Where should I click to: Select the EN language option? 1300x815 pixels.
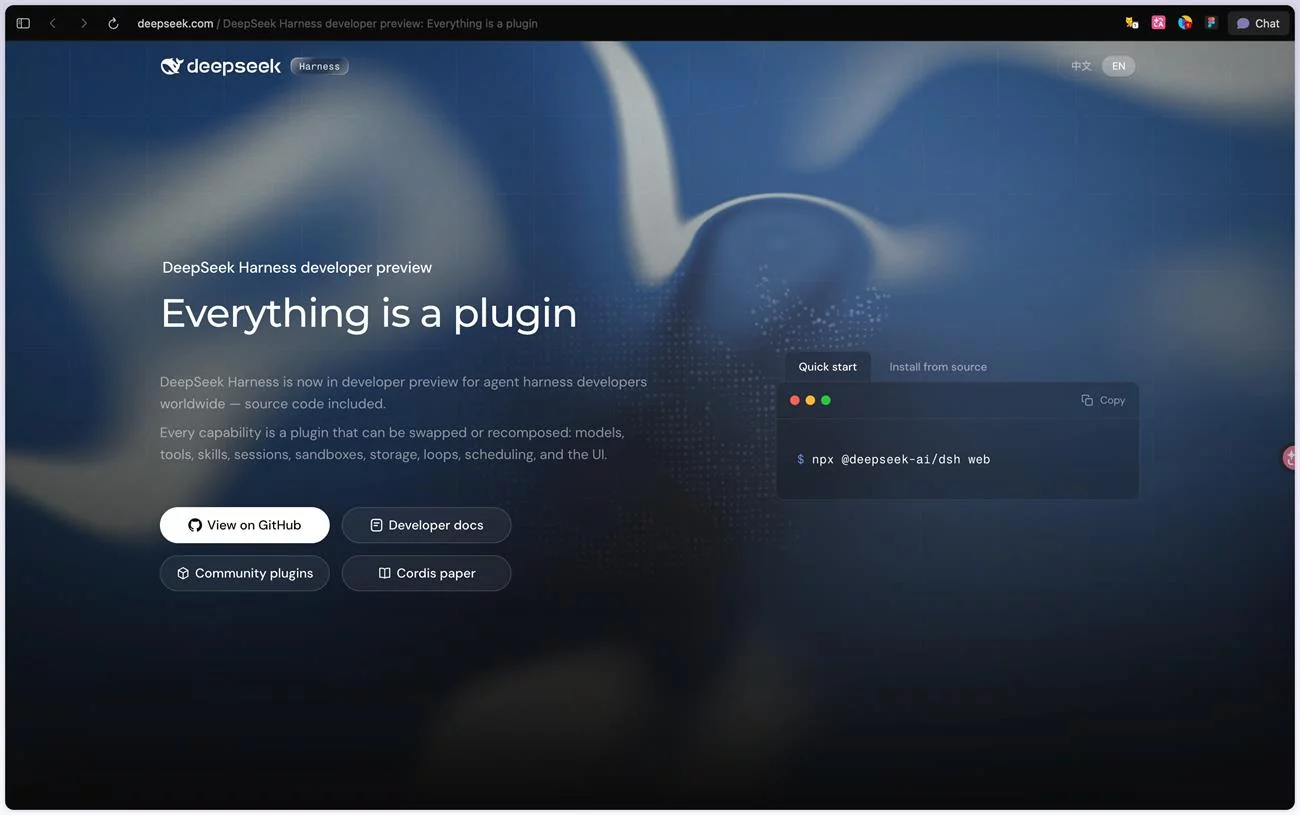click(x=1118, y=66)
